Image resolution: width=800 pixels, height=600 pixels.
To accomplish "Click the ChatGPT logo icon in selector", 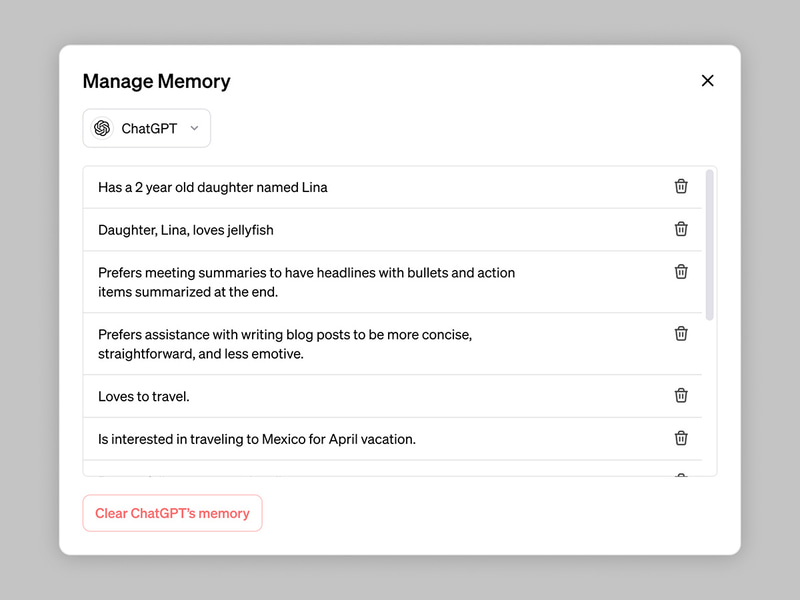I will tap(102, 128).
